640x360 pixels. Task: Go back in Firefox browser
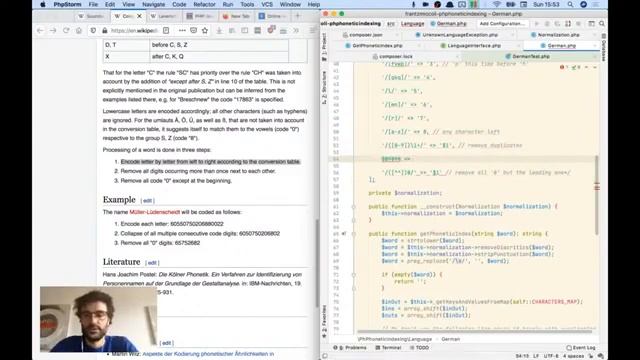(40, 31)
